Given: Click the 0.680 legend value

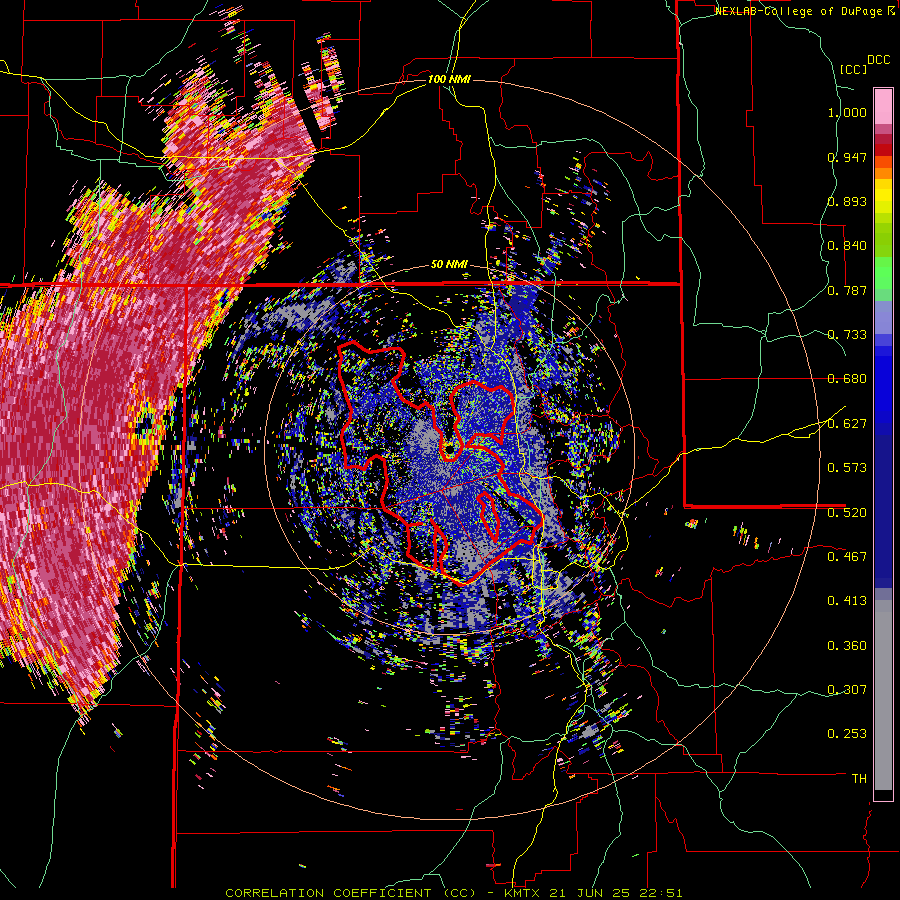Looking at the screenshot, I should (847, 379).
